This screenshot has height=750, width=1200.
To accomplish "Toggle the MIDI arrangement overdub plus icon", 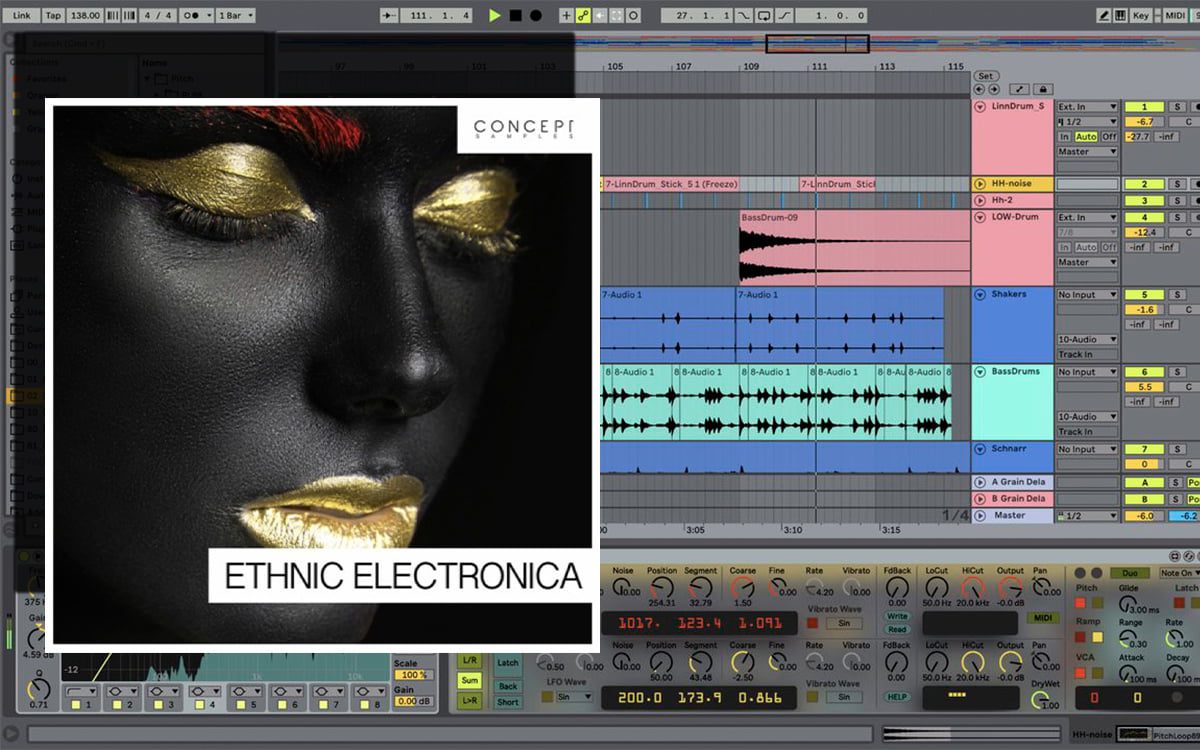I will click(566, 16).
